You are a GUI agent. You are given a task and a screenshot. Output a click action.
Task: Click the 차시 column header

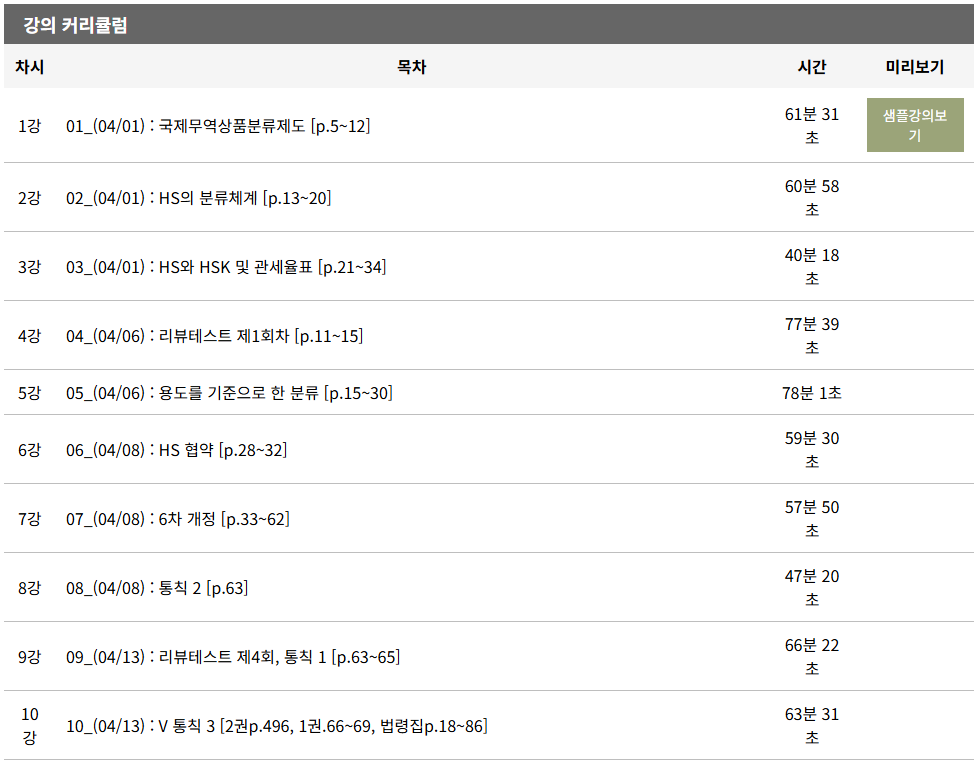[x=29, y=67]
